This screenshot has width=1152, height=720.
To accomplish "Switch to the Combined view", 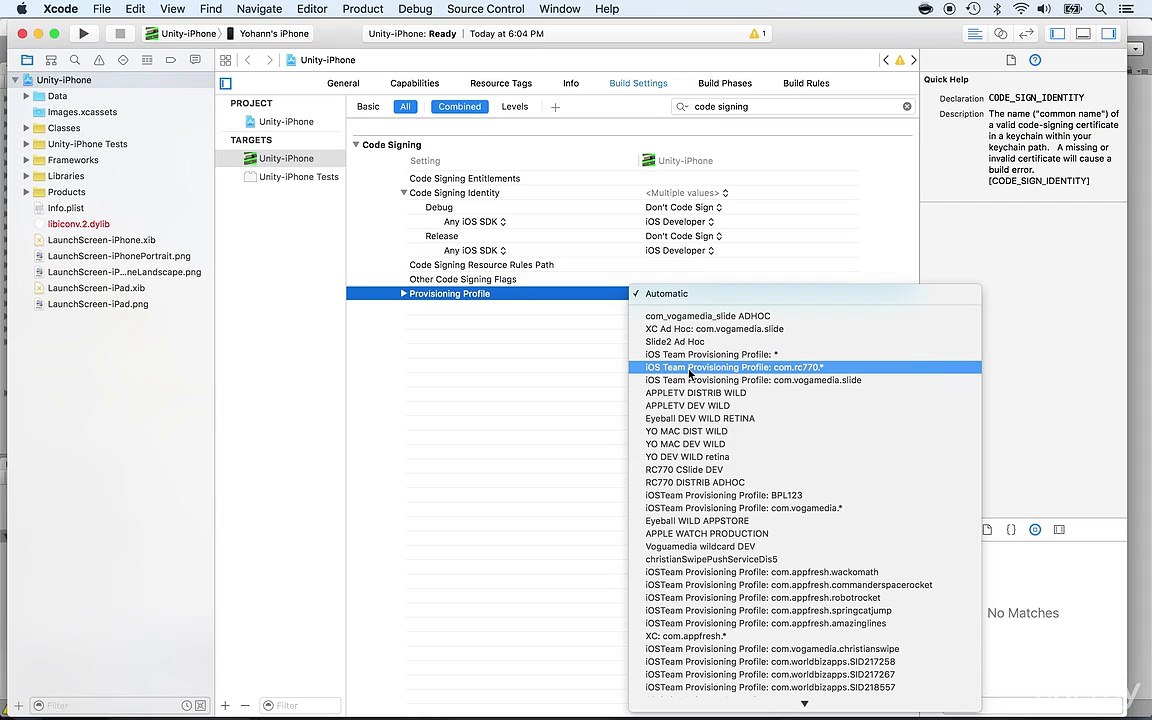I will pos(459,107).
